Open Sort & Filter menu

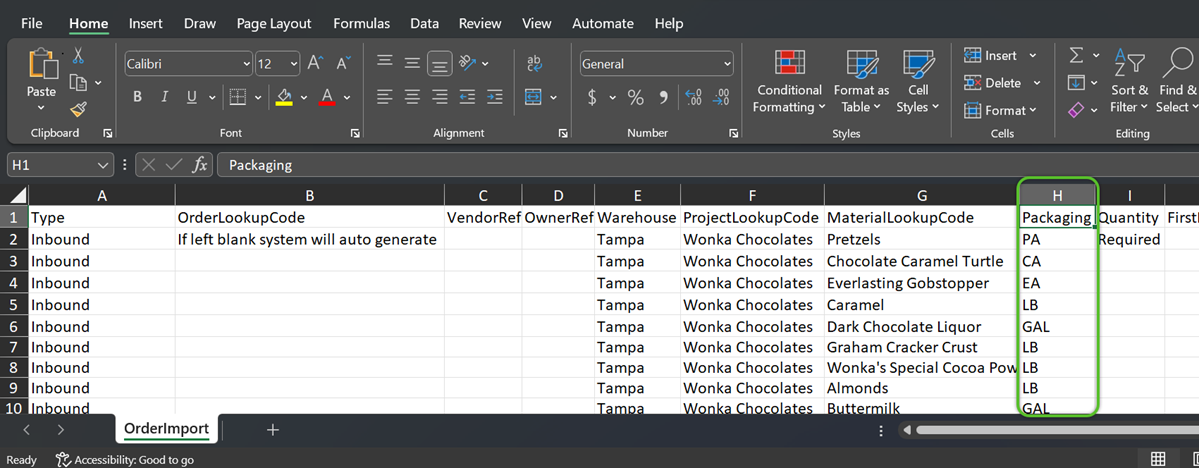[1130, 81]
